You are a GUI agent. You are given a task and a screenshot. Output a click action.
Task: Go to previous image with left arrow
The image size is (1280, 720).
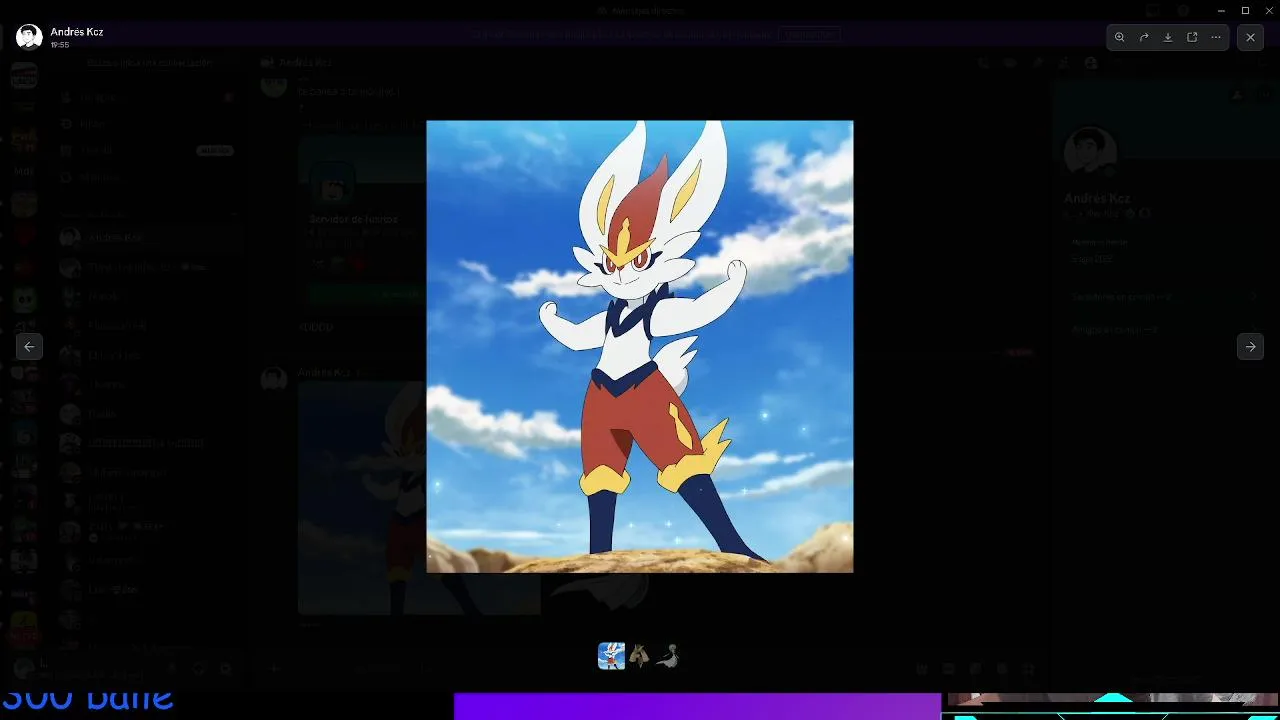(29, 346)
